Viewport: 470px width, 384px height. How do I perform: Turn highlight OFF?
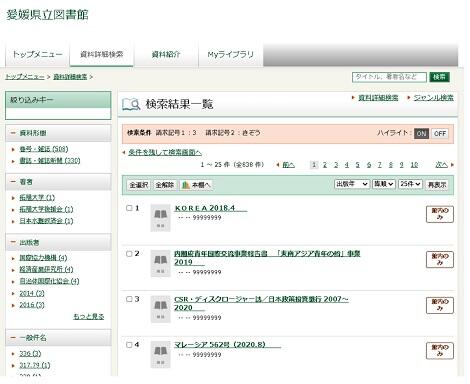pos(440,134)
